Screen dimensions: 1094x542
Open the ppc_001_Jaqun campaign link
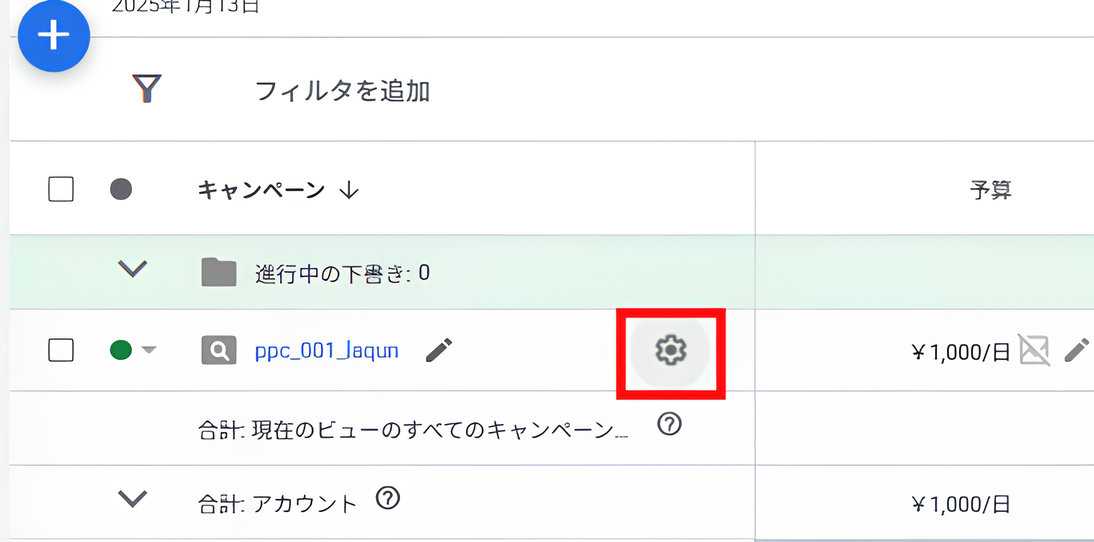(327, 350)
